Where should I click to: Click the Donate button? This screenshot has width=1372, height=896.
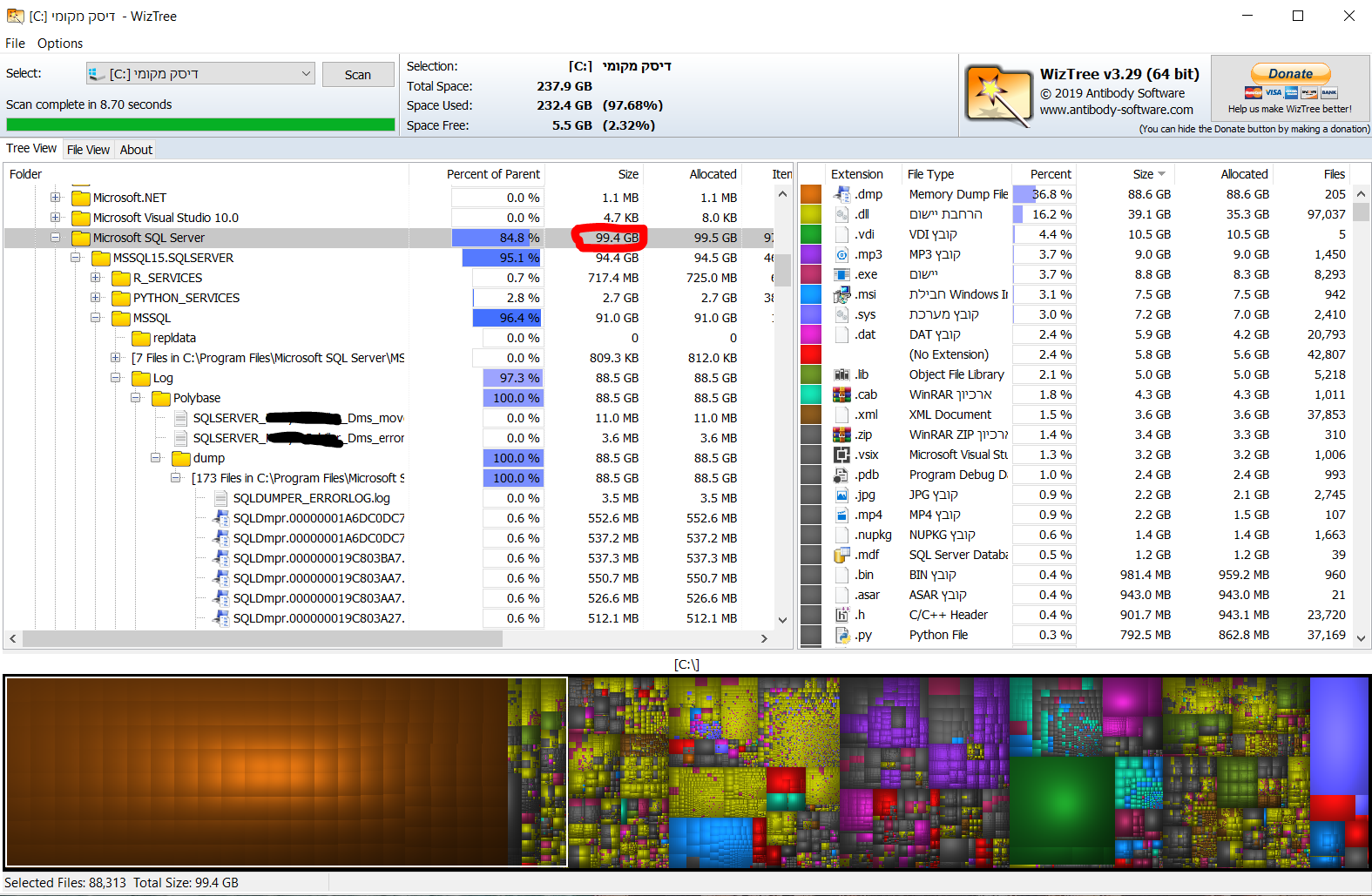1290,74
